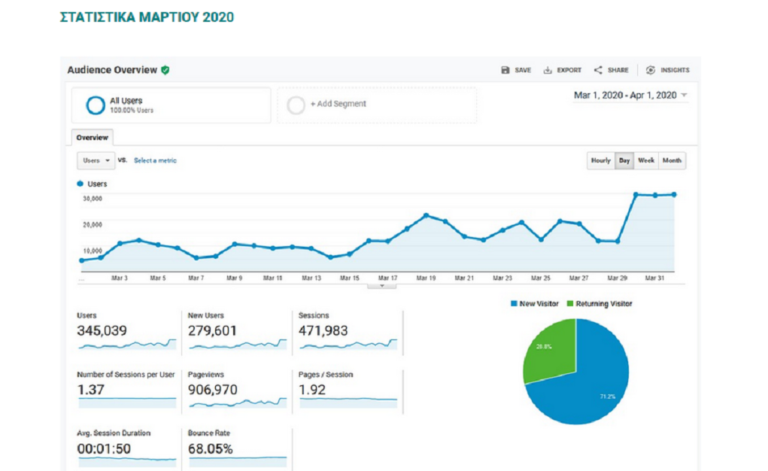
Task: Click EXPORT label in report toolbar
Action: [569, 70]
